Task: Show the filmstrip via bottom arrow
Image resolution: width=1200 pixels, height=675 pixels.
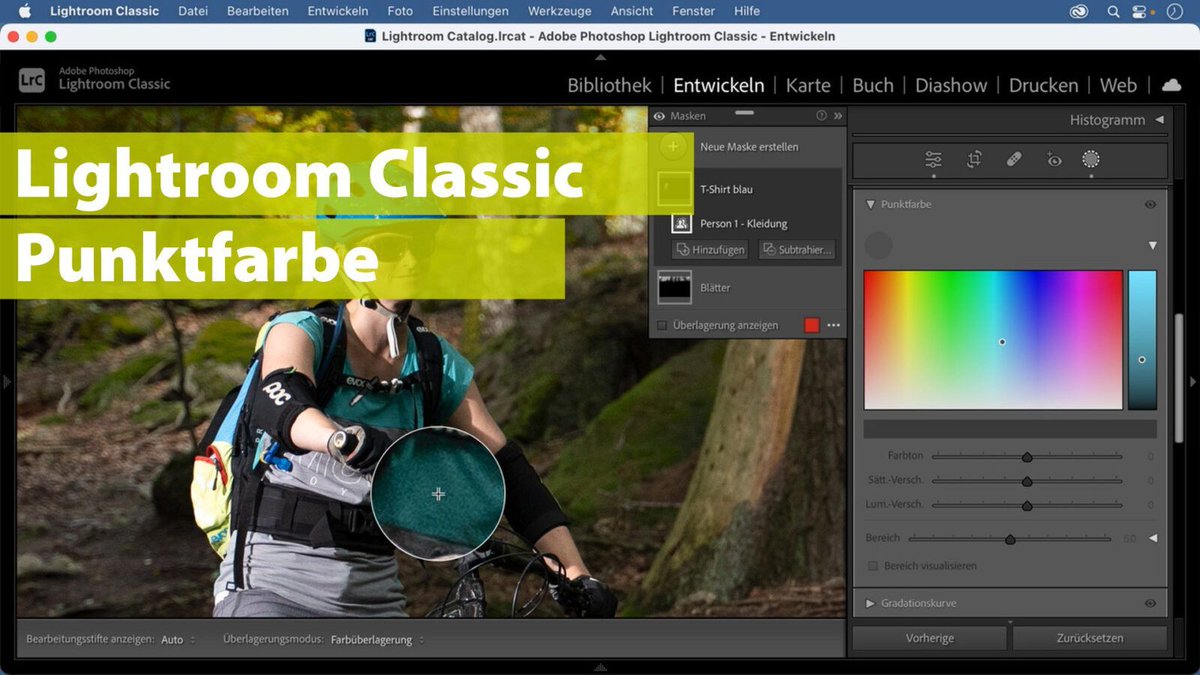Action: click(600, 668)
